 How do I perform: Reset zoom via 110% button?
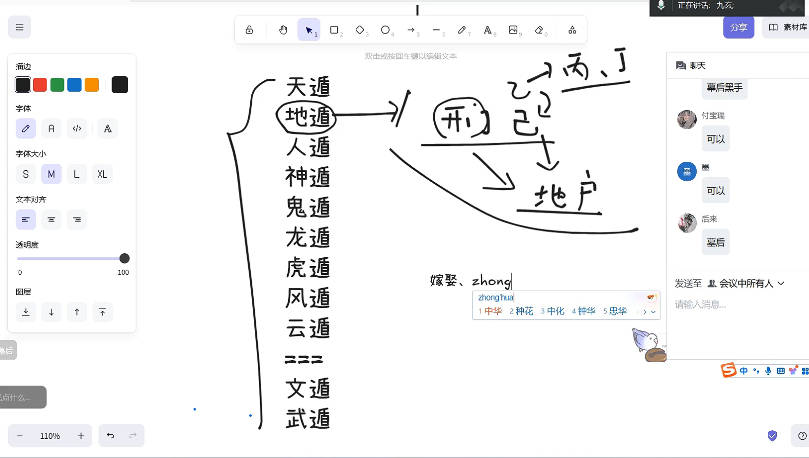[x=50, y=436]
